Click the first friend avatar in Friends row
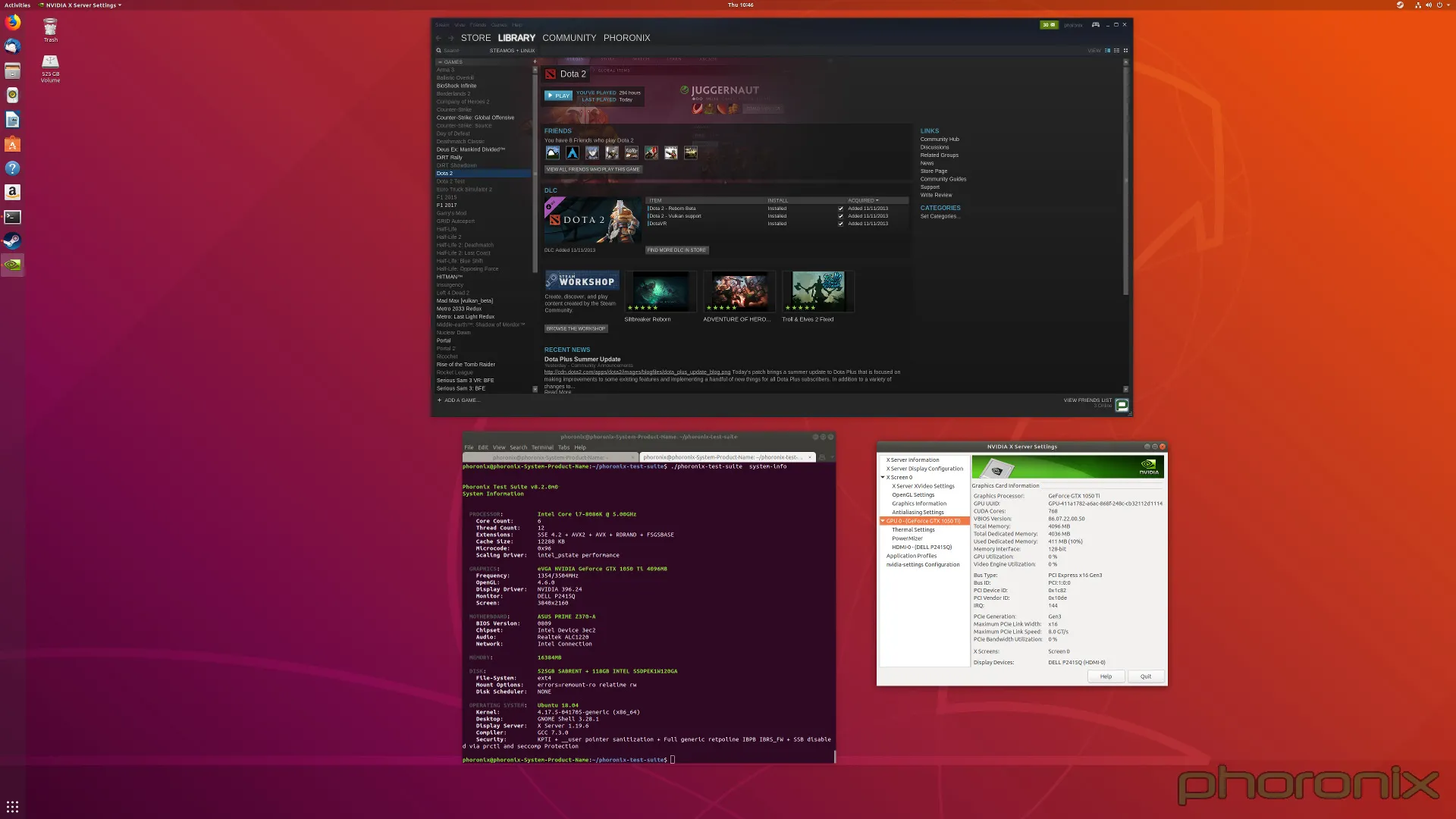1456x819 pixels. [553, 152]
